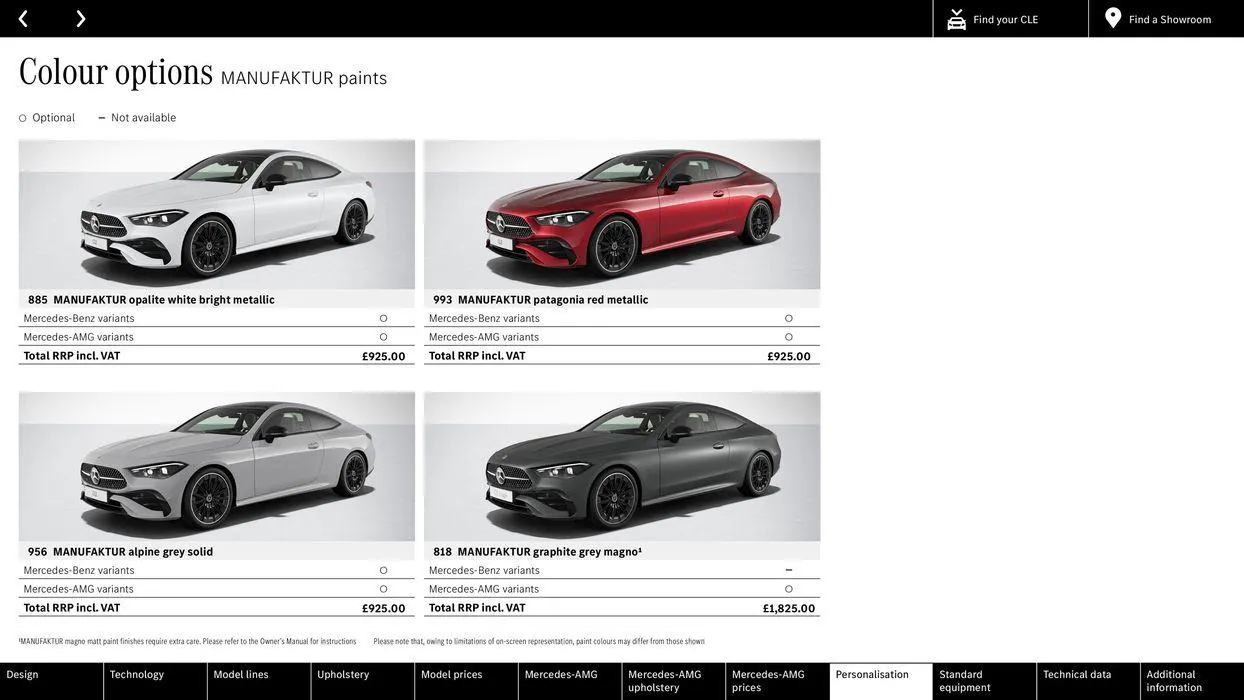Click Optional circle symbol in the legend
This screenshot has height=700, width=1244.
23,118
